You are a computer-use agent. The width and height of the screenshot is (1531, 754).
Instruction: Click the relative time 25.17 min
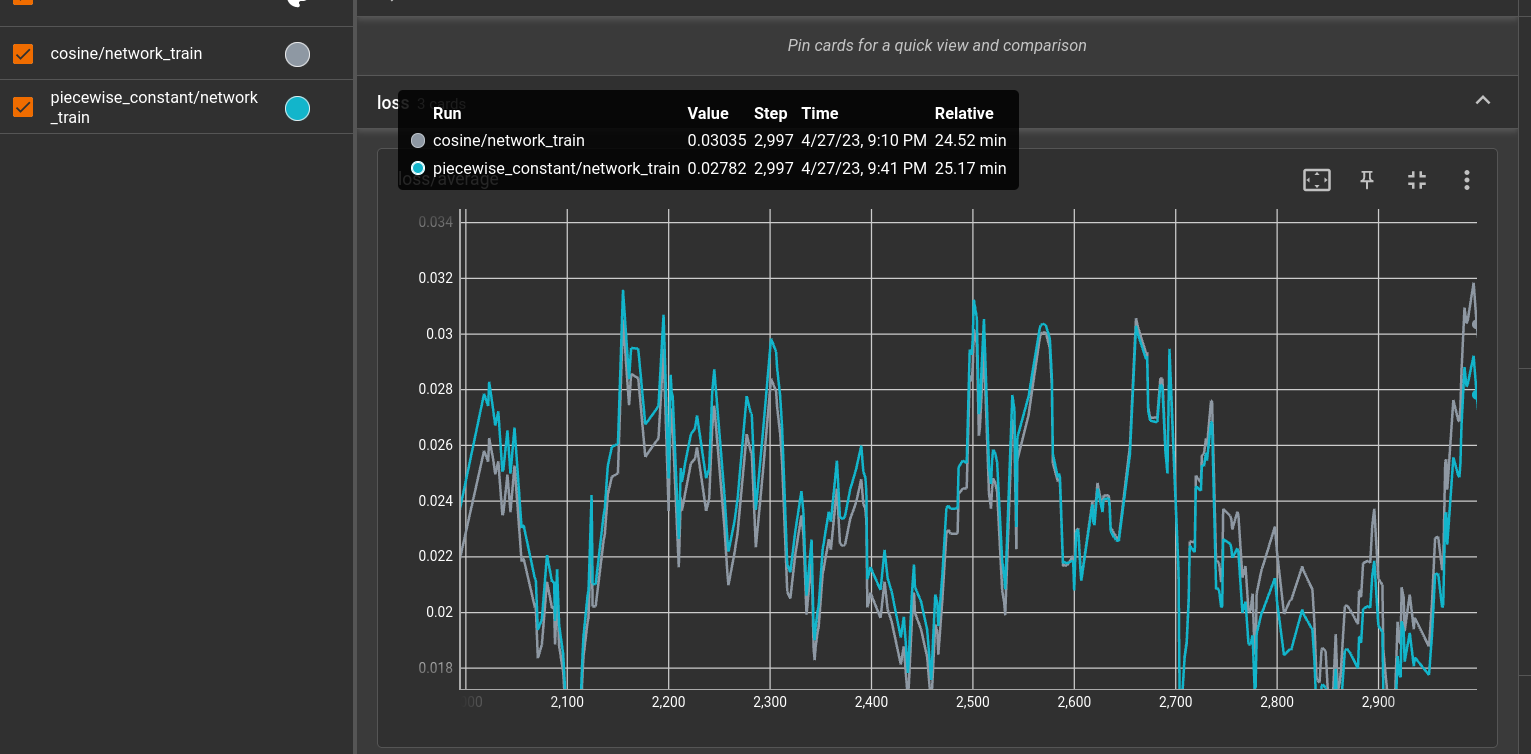click(x=970, y=168)
